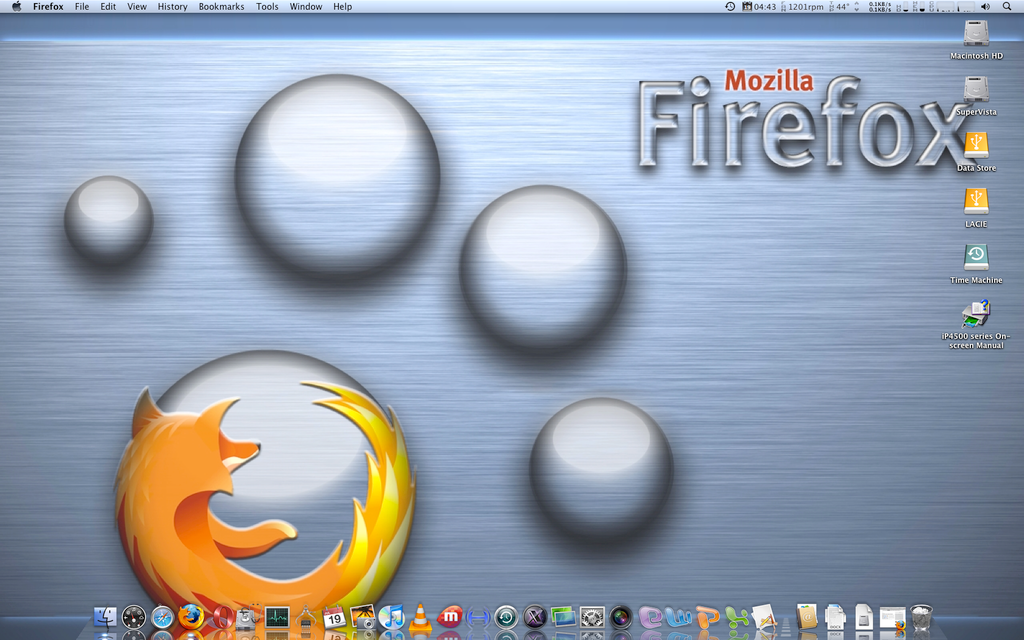Open Finder from the dock
1024x640 pixels.
coord(105,616)
